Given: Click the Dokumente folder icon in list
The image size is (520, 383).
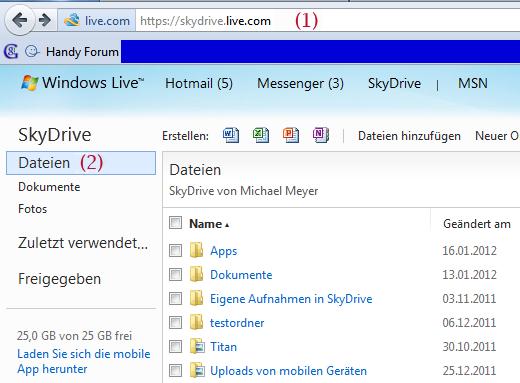Looking at the screenshot, I should pyautogui.click(x=197, y=274).
